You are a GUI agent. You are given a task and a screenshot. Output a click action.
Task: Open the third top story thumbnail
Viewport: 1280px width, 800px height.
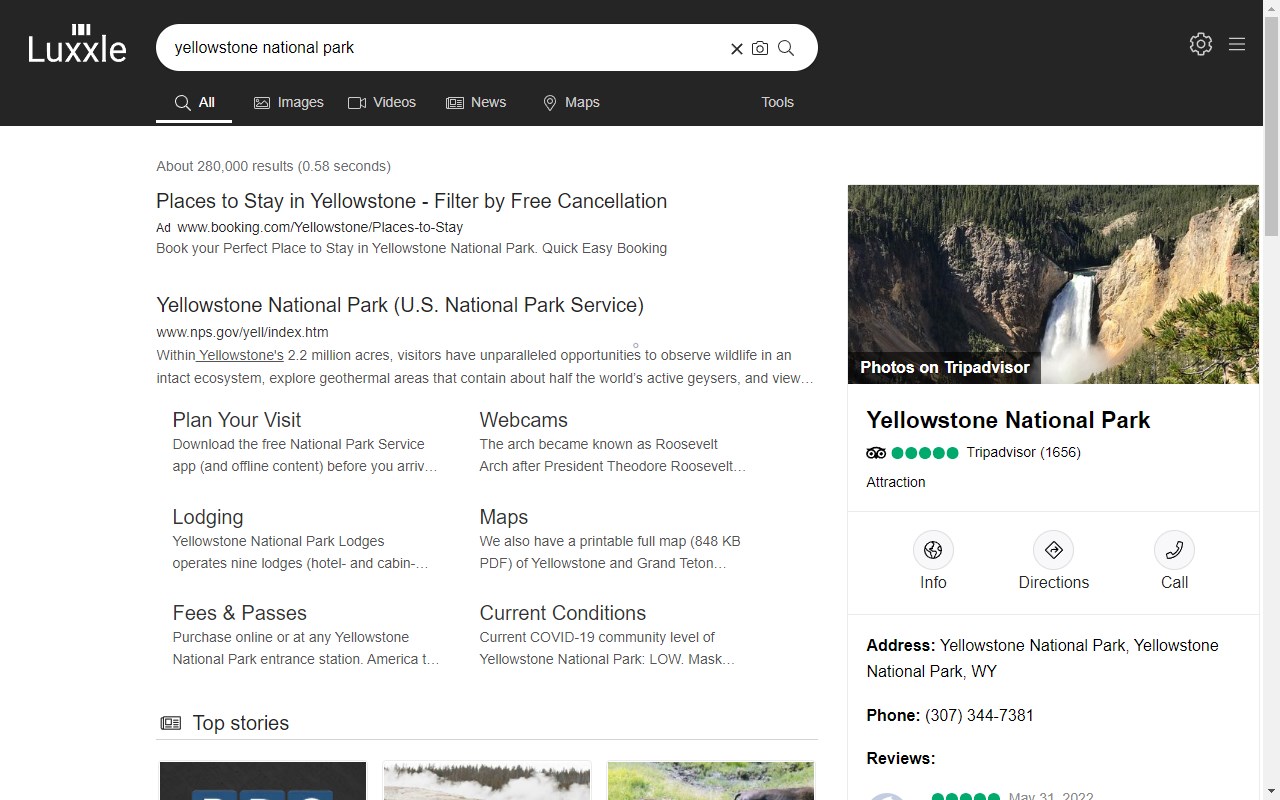coord(711,781)
